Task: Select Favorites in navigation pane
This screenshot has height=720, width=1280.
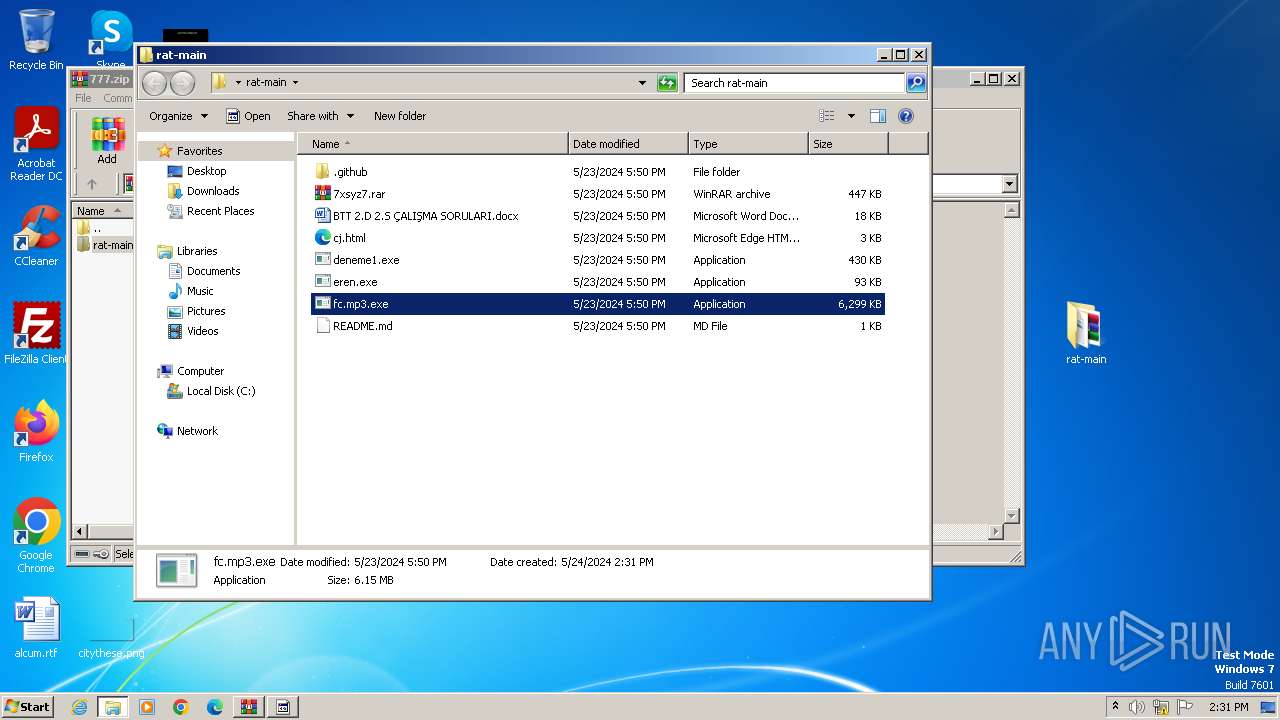Action: [199, 151]
